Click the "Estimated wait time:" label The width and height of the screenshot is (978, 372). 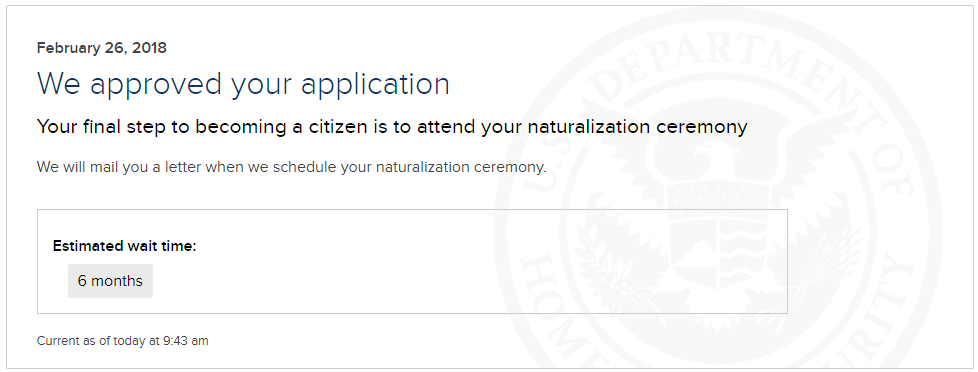coord(125,246)
